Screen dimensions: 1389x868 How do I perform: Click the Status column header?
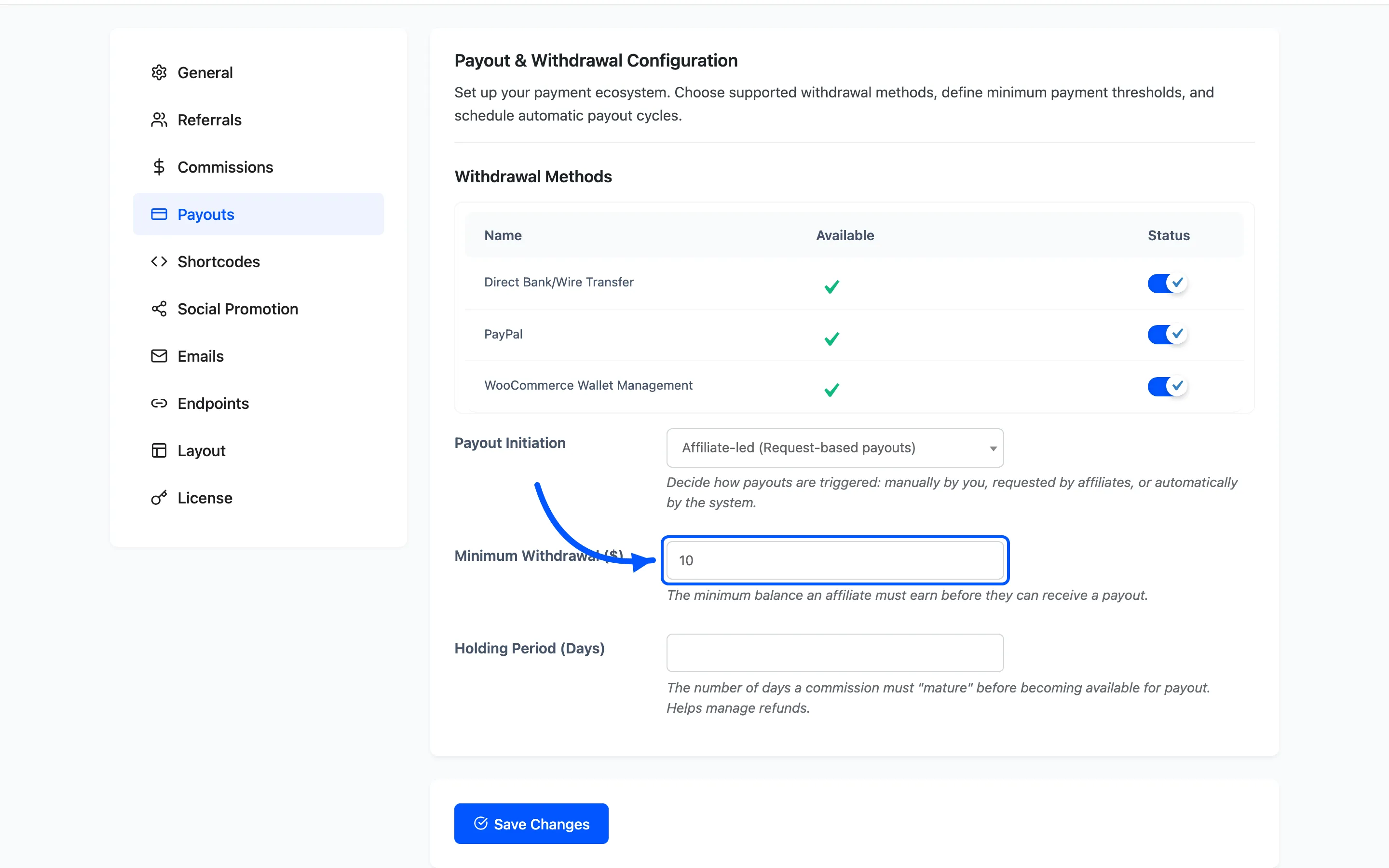1169,235
